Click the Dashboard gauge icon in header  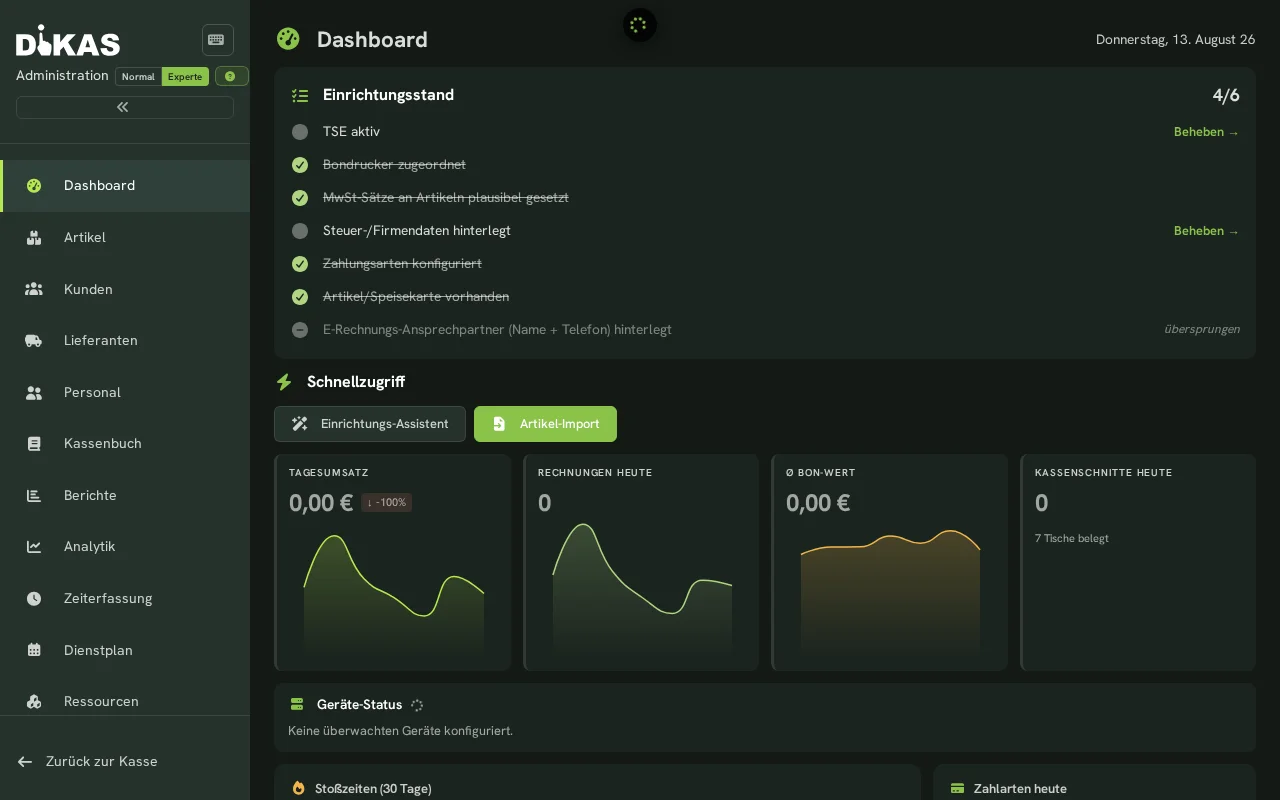point(288,39)
